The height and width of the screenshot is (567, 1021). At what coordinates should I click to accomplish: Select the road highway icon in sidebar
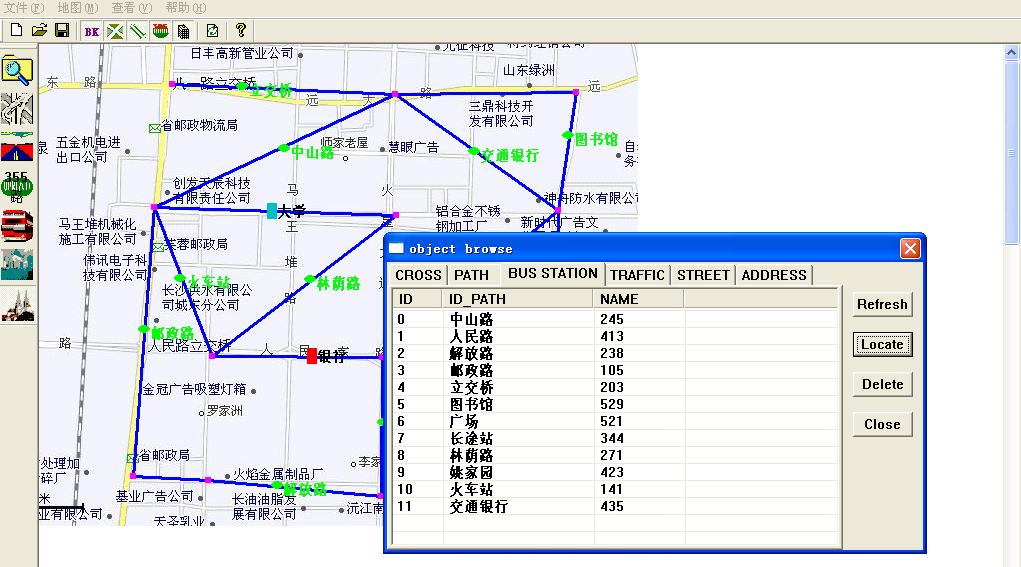pyautogui.click(x=17, y=148)
